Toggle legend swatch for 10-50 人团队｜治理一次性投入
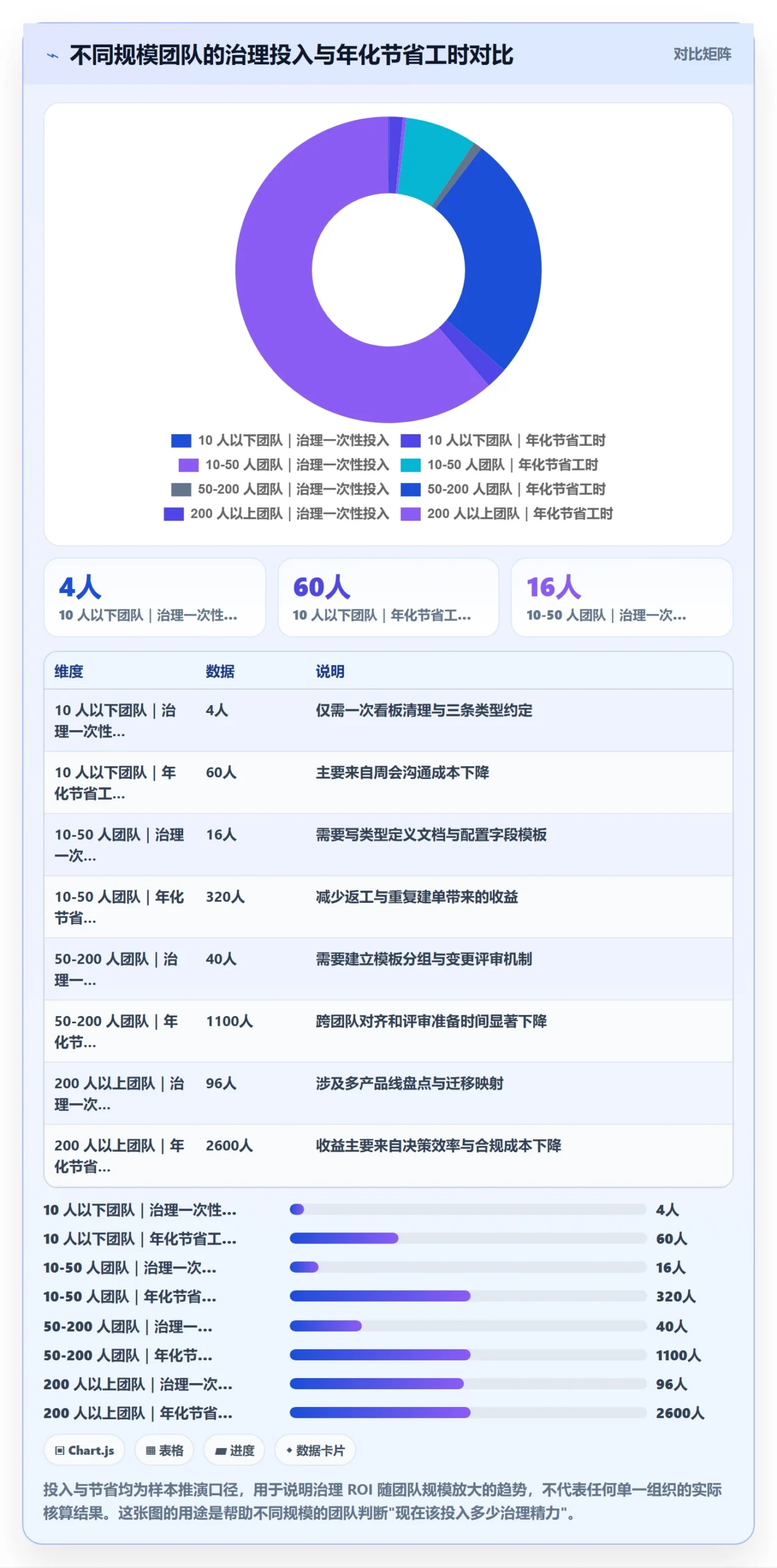The height and width of the screenshot is (1568, 777). 188,464
